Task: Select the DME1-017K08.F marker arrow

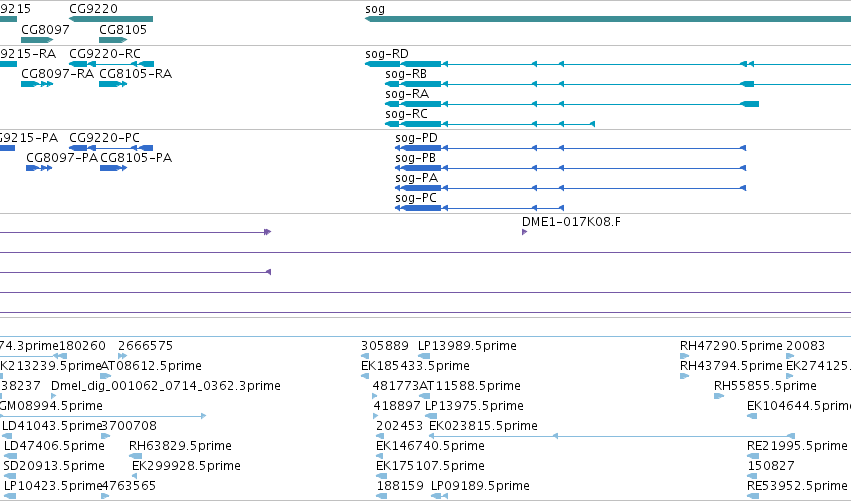Action: click(524, 232)
